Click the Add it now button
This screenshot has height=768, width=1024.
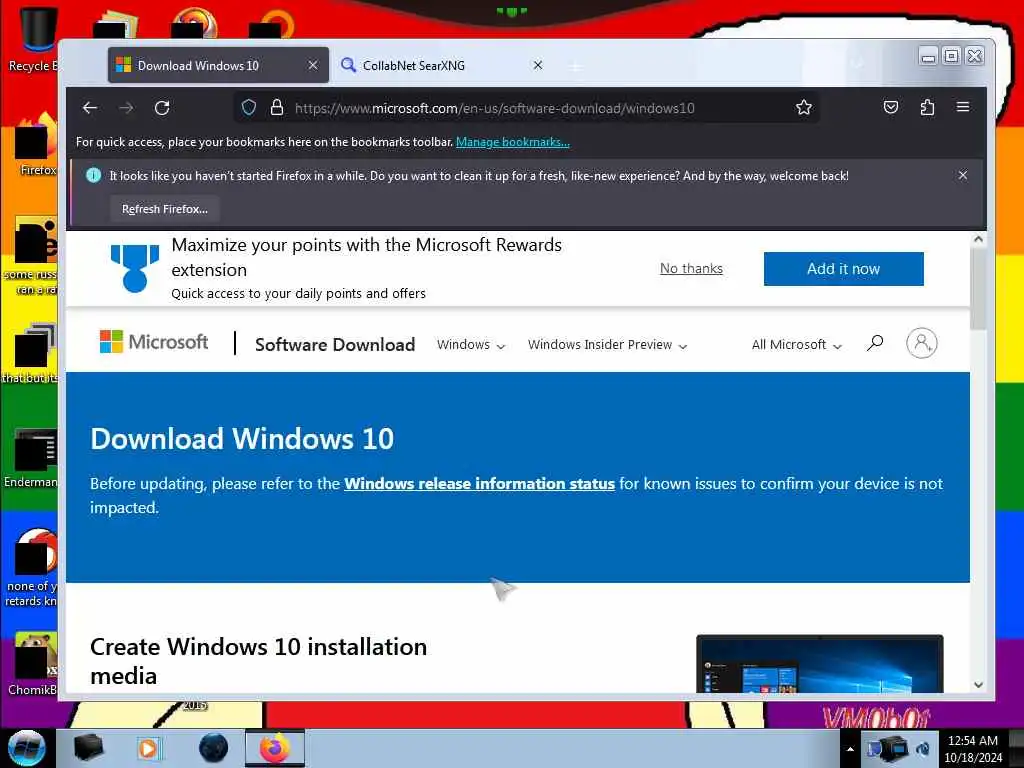tap(843, 268)
